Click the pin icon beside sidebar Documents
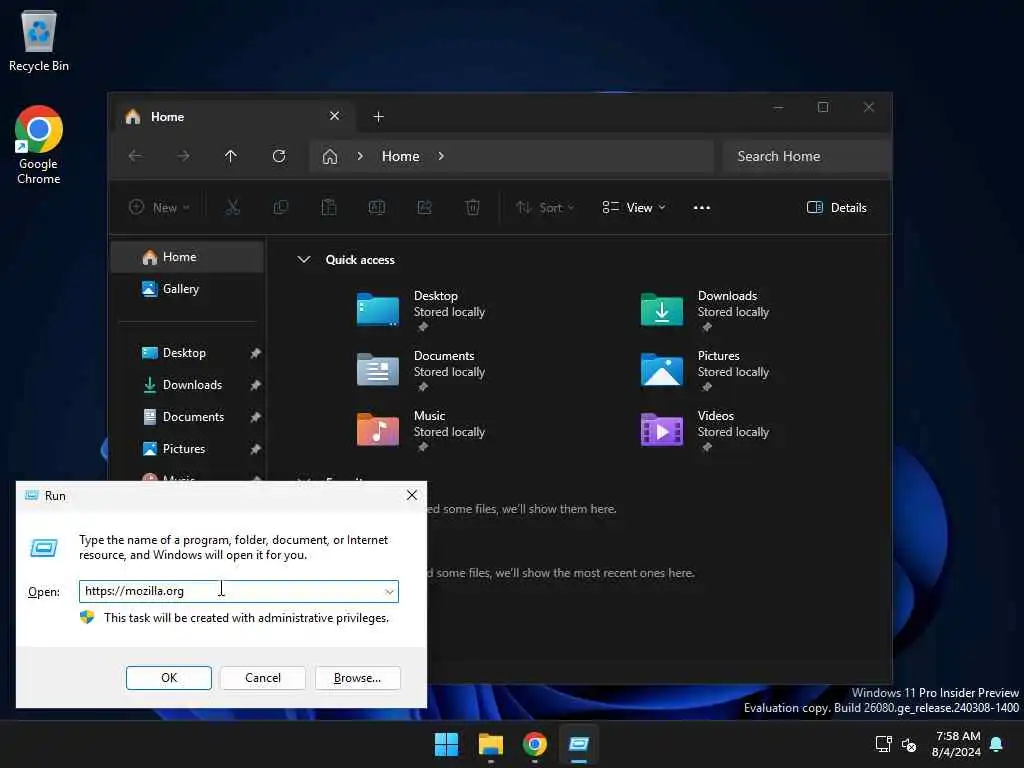 [255, 417]
